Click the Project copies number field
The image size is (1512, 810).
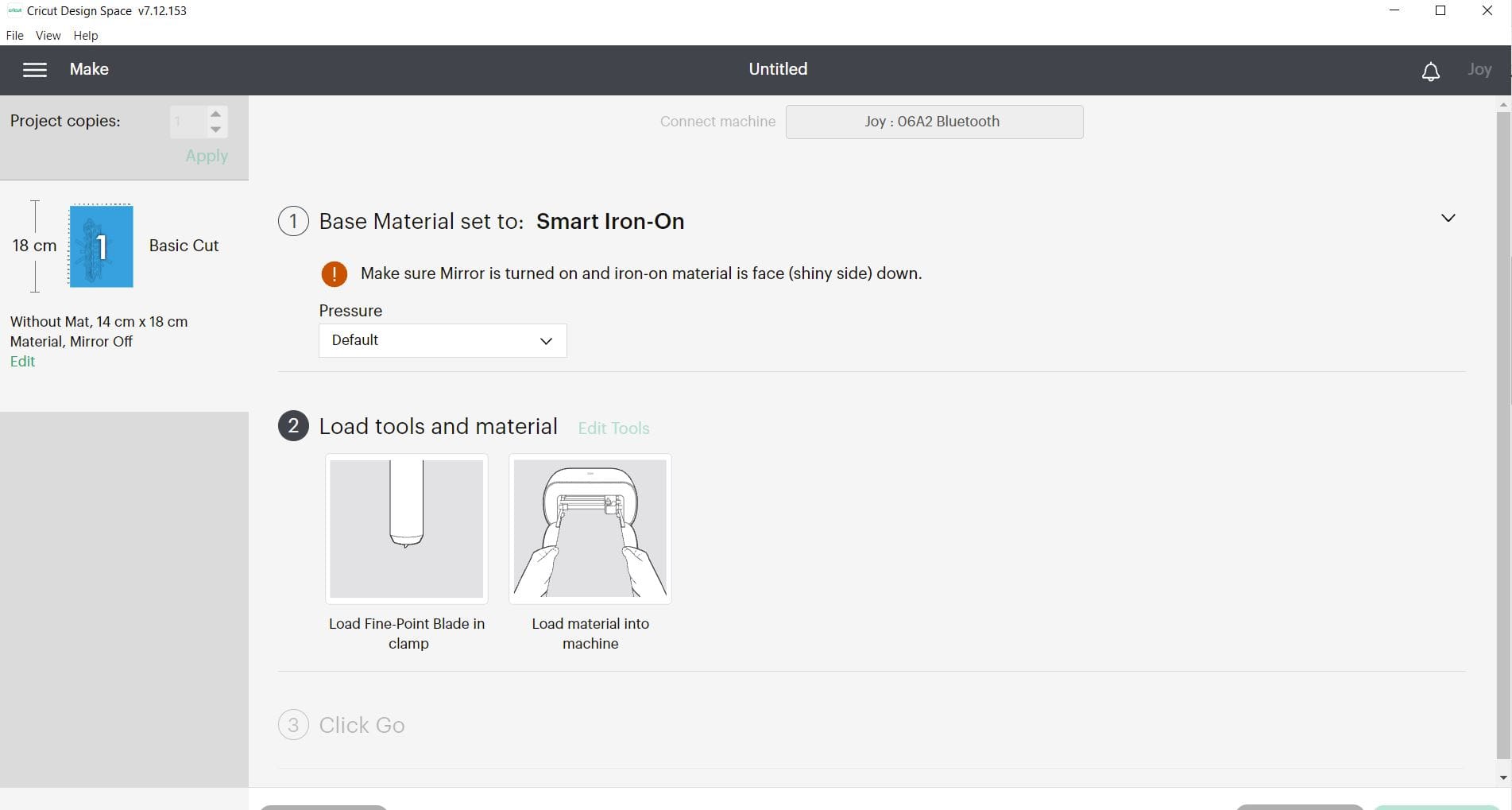[x=188, y=122]
